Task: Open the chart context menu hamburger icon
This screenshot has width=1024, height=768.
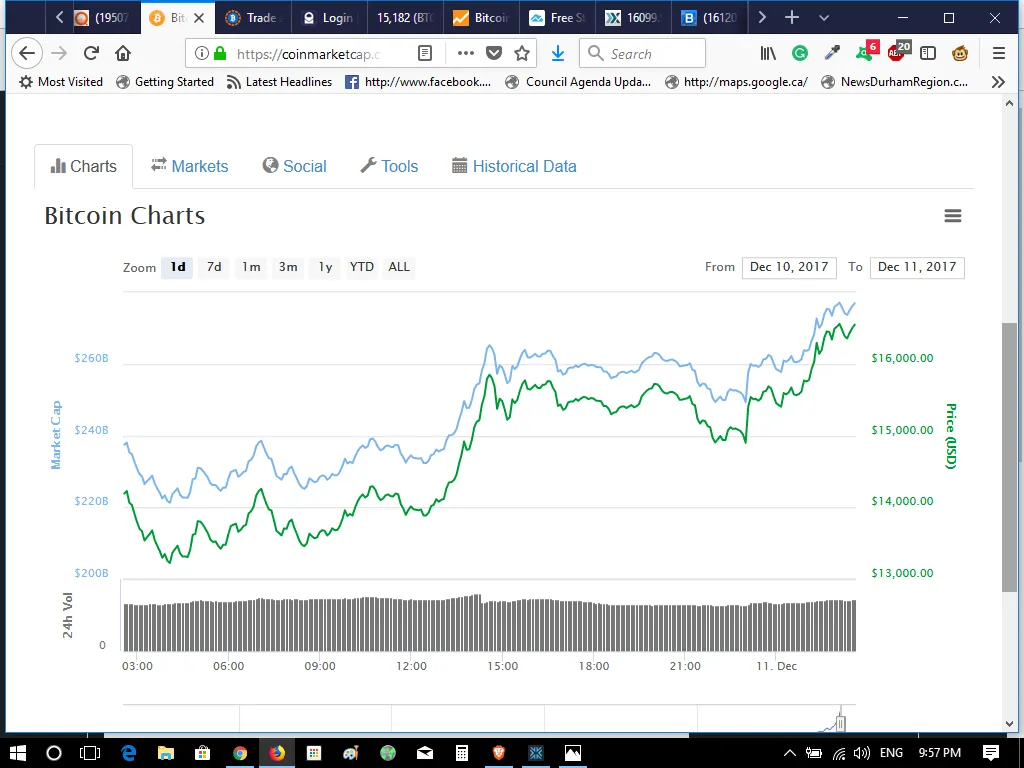Action: click(x=953, y=216)
